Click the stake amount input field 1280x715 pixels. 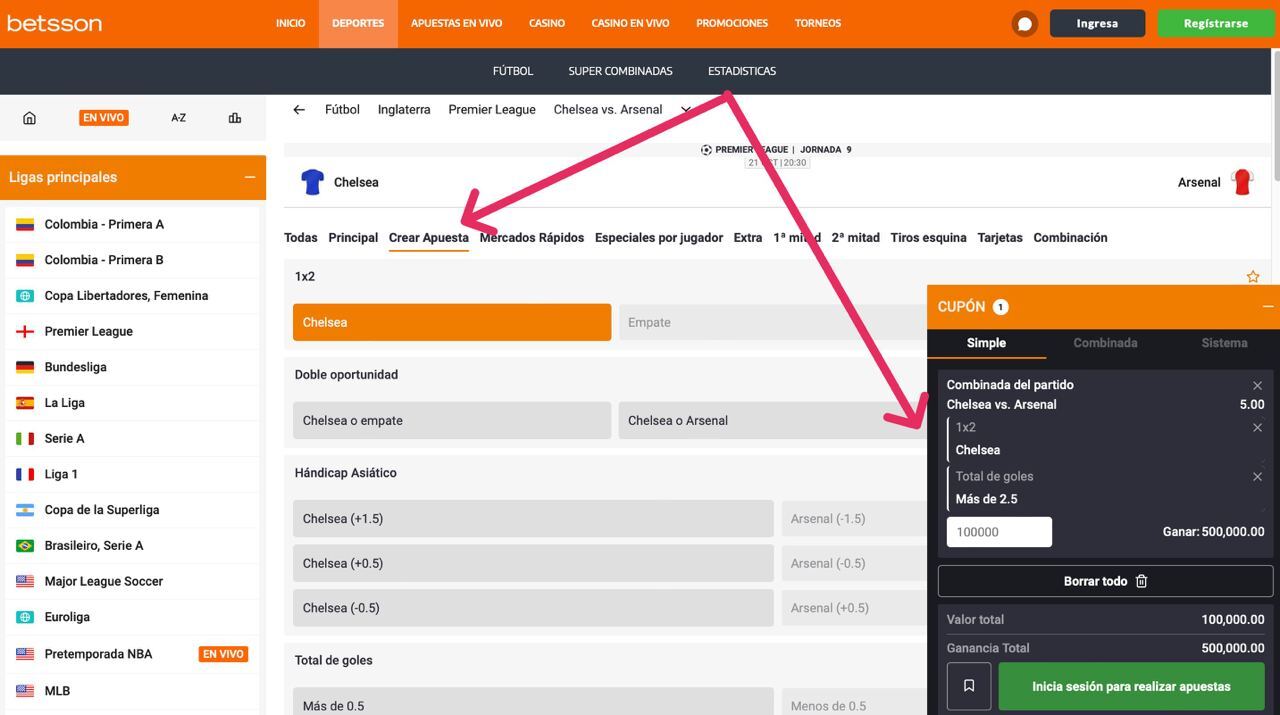tap(999, 532)
